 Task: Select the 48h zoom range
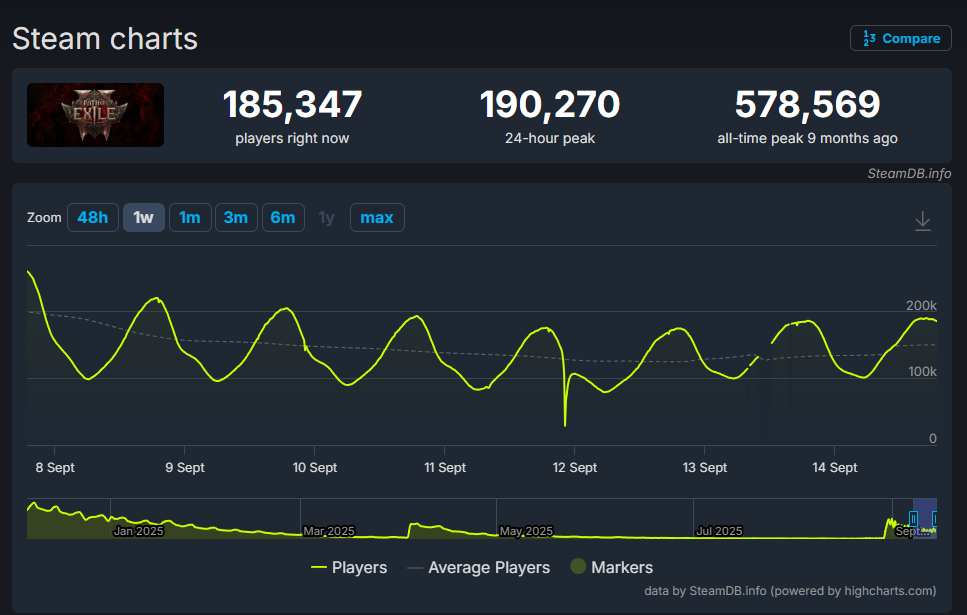93,218
